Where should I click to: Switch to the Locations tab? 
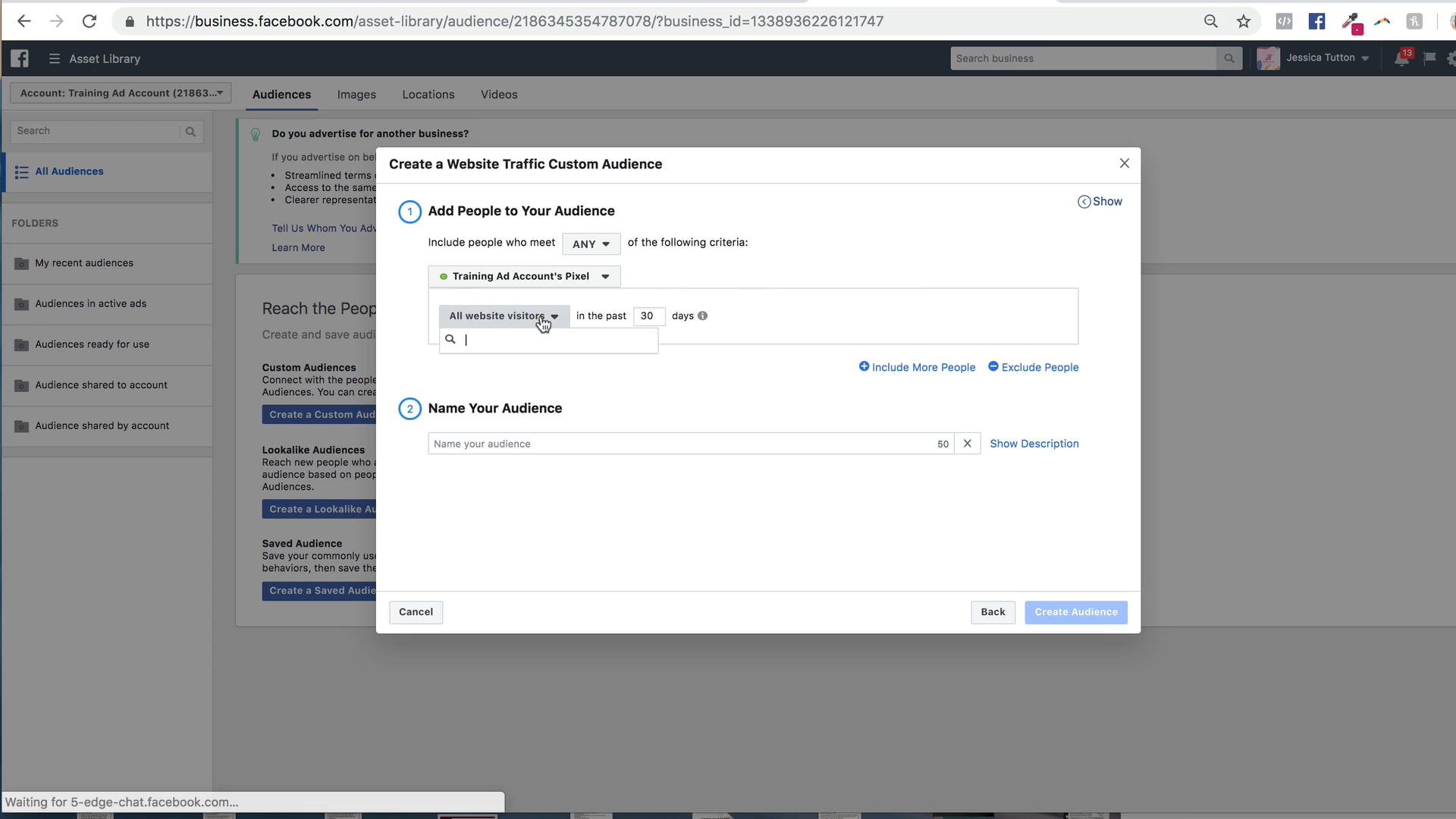point(428,94)
